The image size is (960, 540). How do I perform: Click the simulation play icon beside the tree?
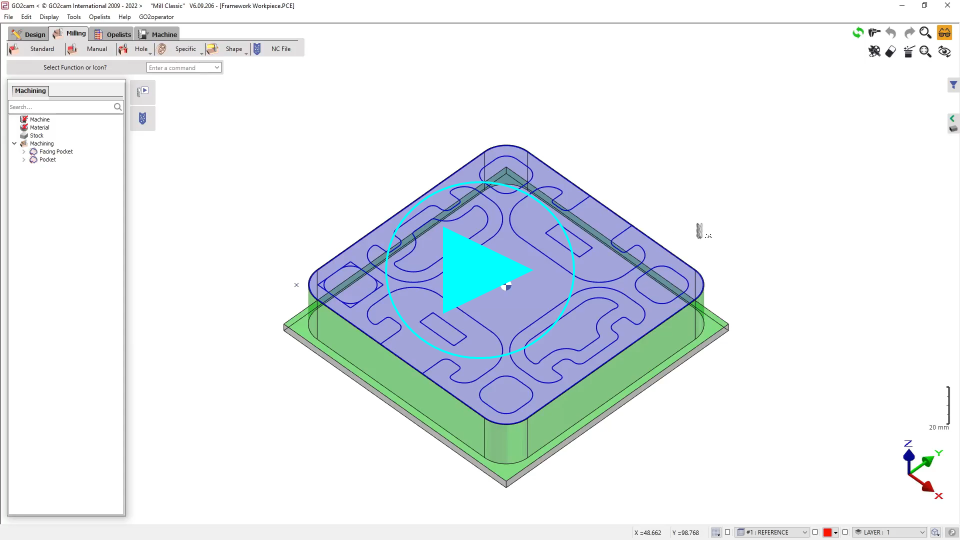[x=142, y=92]
